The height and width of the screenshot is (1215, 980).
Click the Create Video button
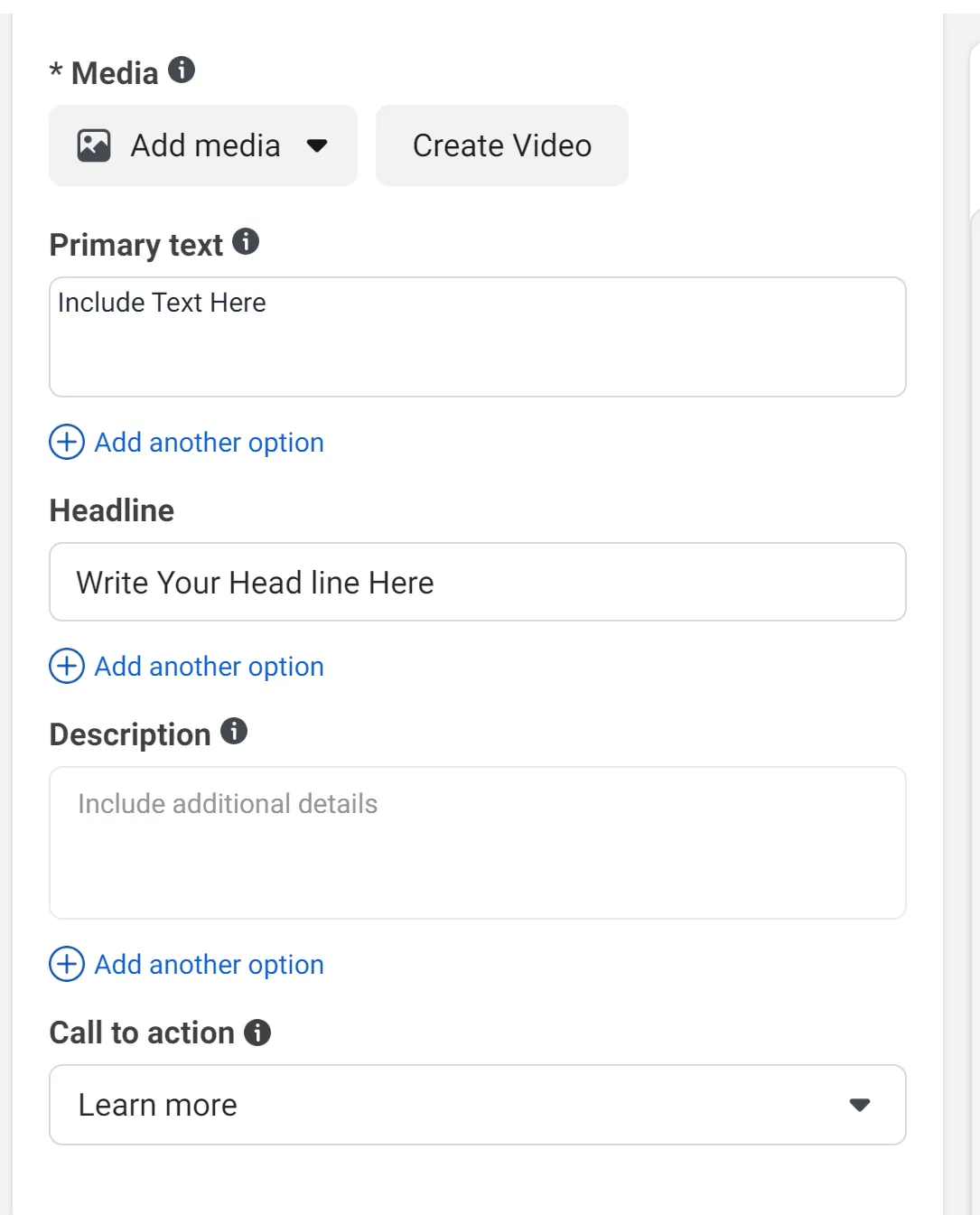pos(502,145)
